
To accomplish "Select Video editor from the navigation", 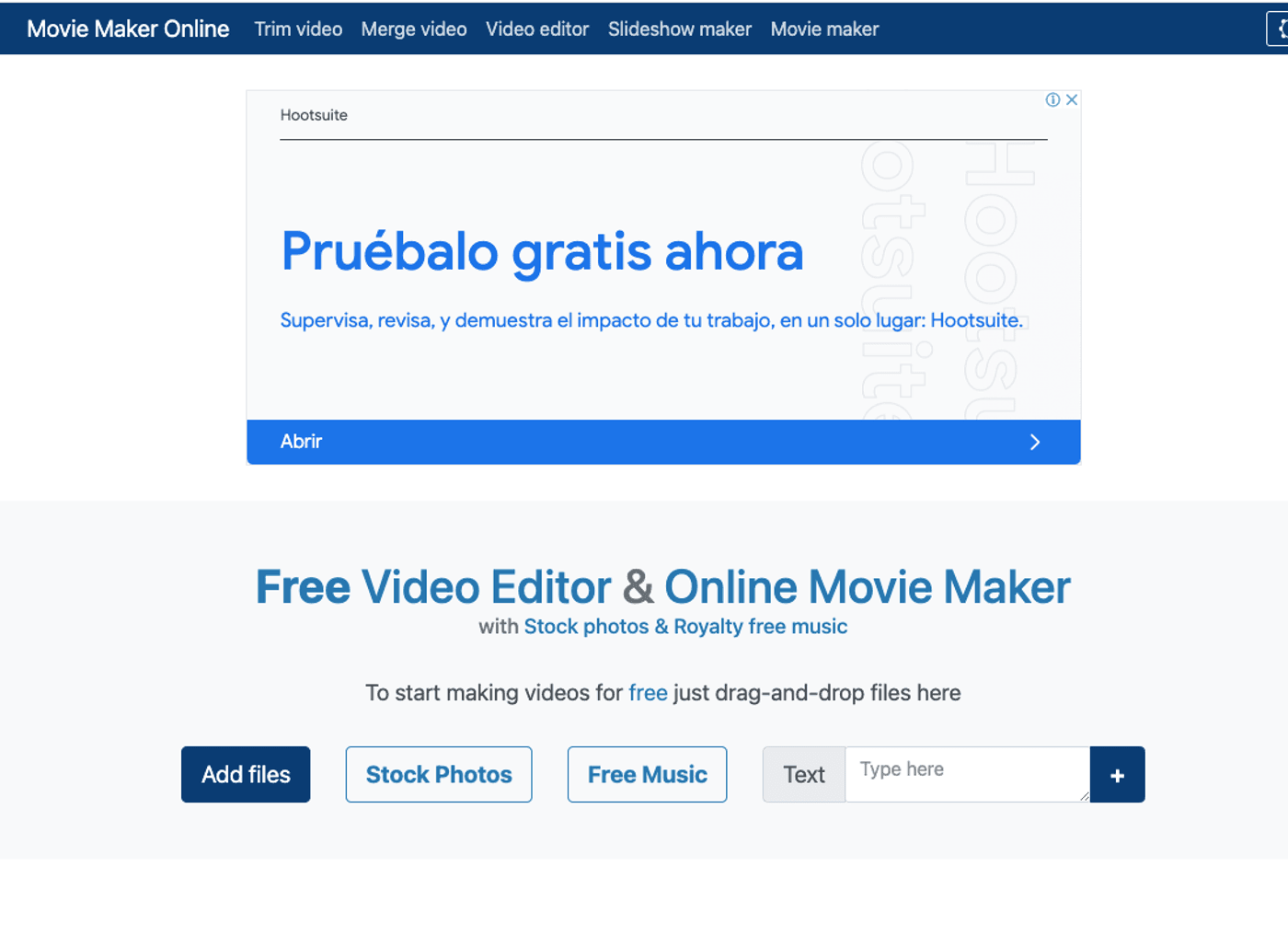I will (537, 29).
